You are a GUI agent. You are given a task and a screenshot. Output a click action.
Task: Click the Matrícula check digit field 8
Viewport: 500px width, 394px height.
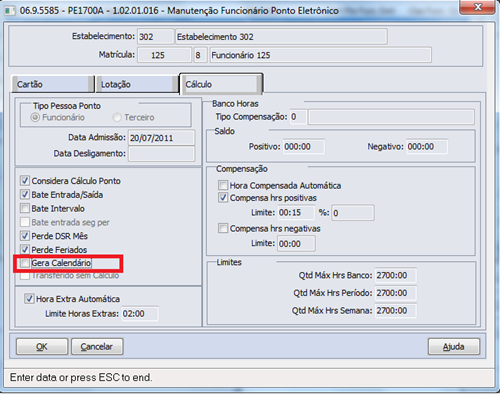pos(201,55)
